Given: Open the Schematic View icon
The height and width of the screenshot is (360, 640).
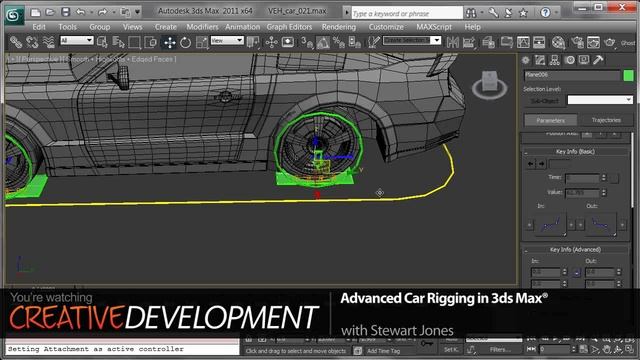Looking at the screenshot, I should click(539, 42).
